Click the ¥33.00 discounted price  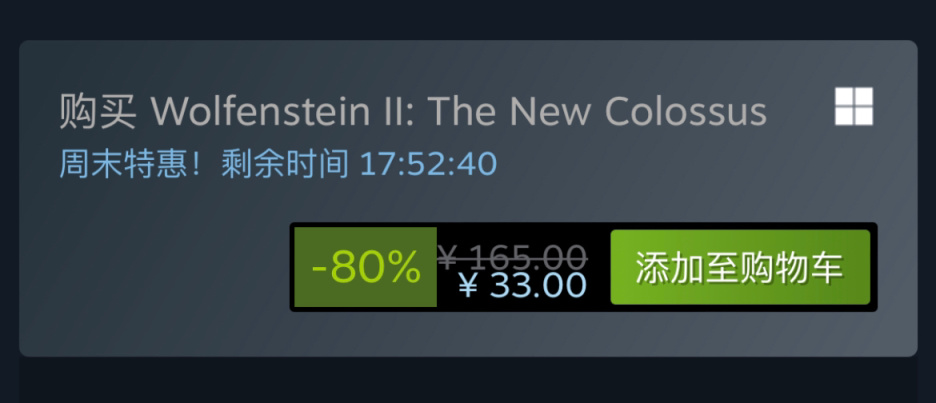click(523, 285)
